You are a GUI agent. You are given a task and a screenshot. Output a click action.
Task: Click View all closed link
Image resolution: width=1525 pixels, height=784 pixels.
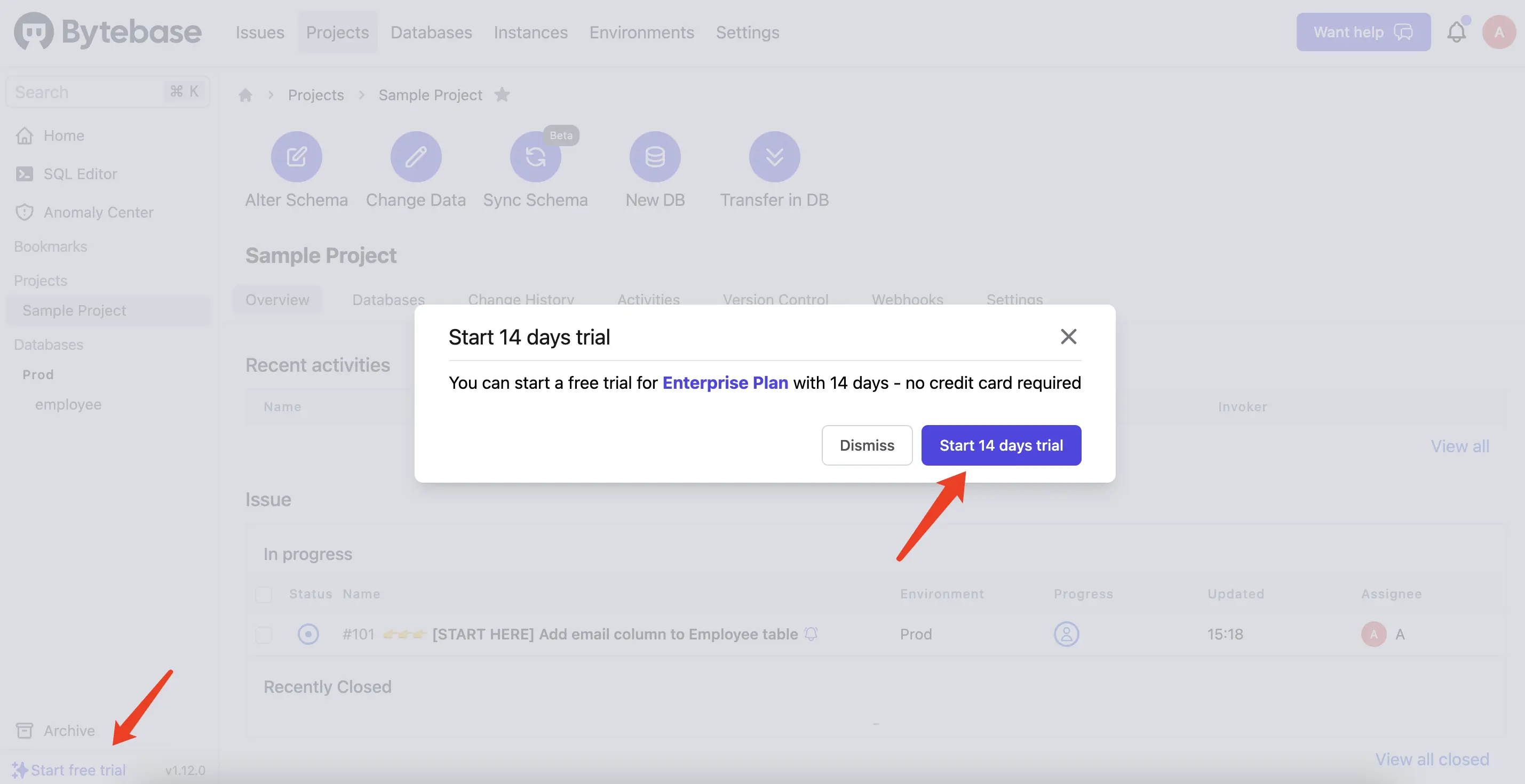pos(1432,759)
